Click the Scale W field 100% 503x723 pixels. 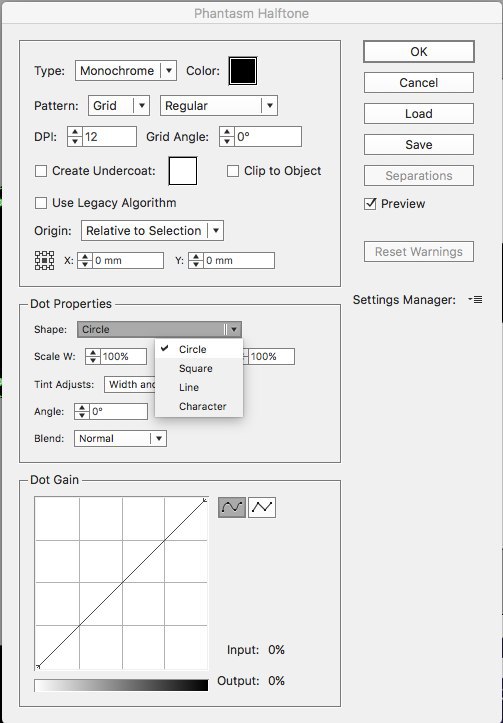pyautogui.click(x=123, y=356)
